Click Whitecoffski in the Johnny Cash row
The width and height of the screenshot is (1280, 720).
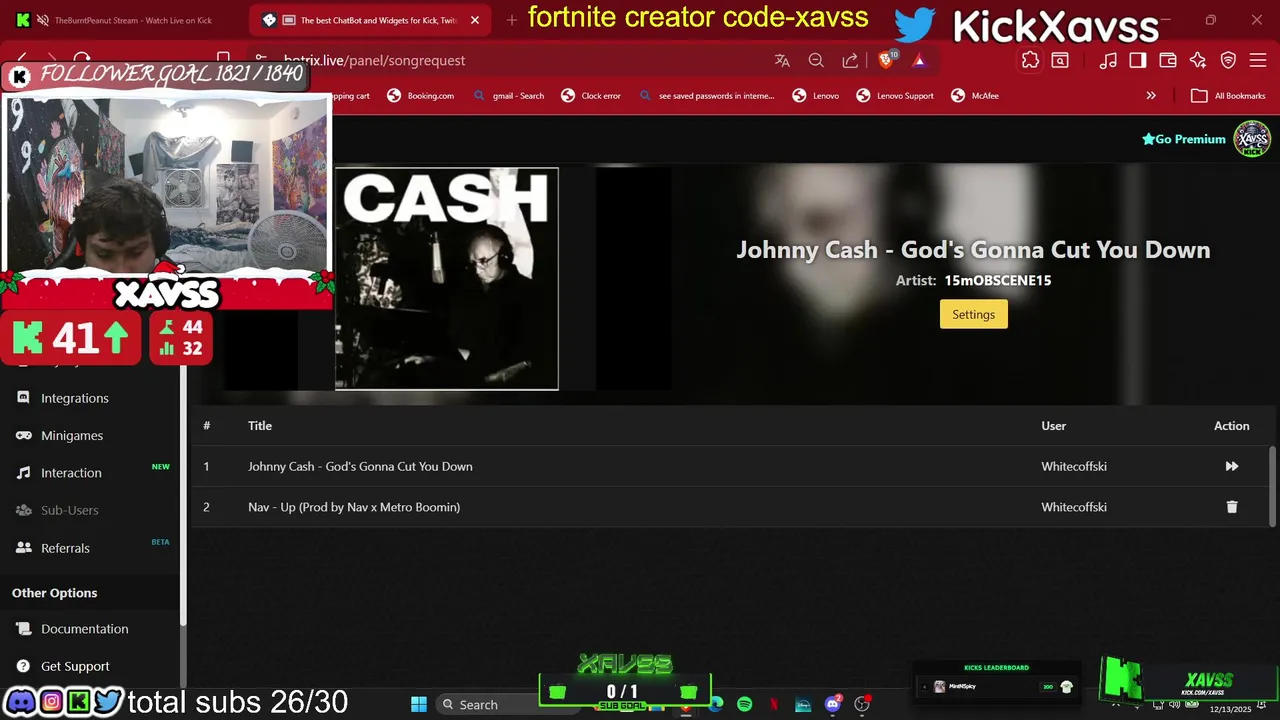tap(1074, 466)
